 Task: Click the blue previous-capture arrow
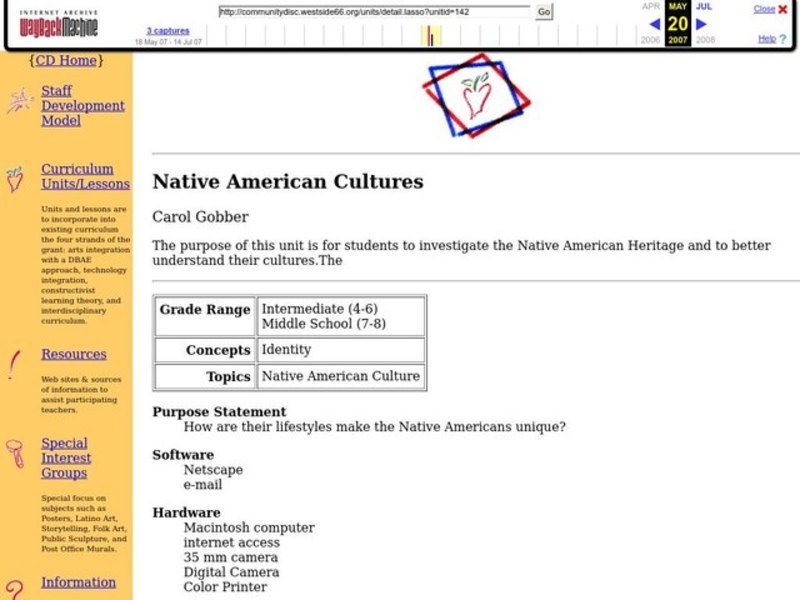(x=654, y=23)
